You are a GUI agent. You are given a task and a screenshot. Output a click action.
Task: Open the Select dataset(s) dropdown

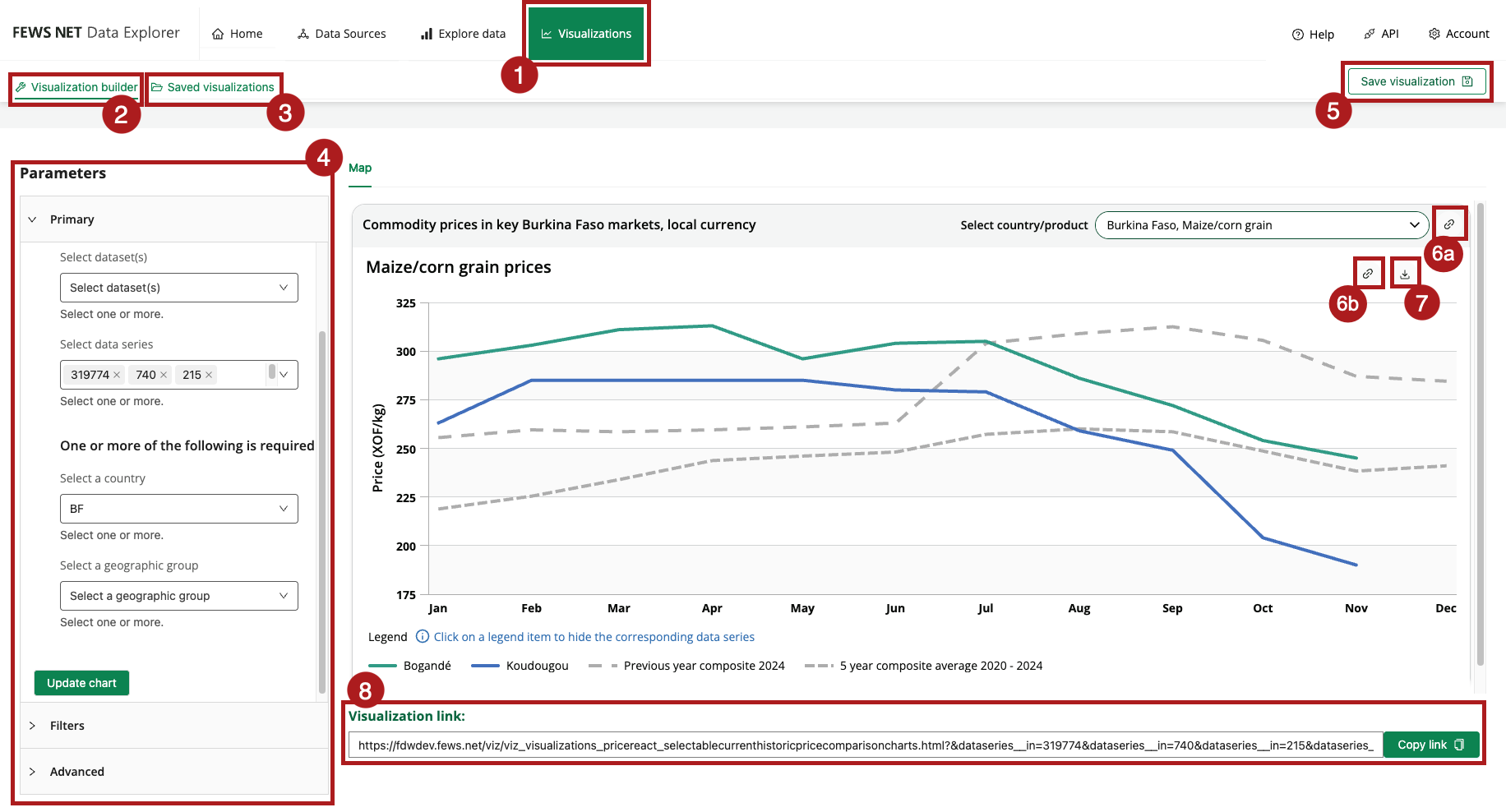coord(178,288)
